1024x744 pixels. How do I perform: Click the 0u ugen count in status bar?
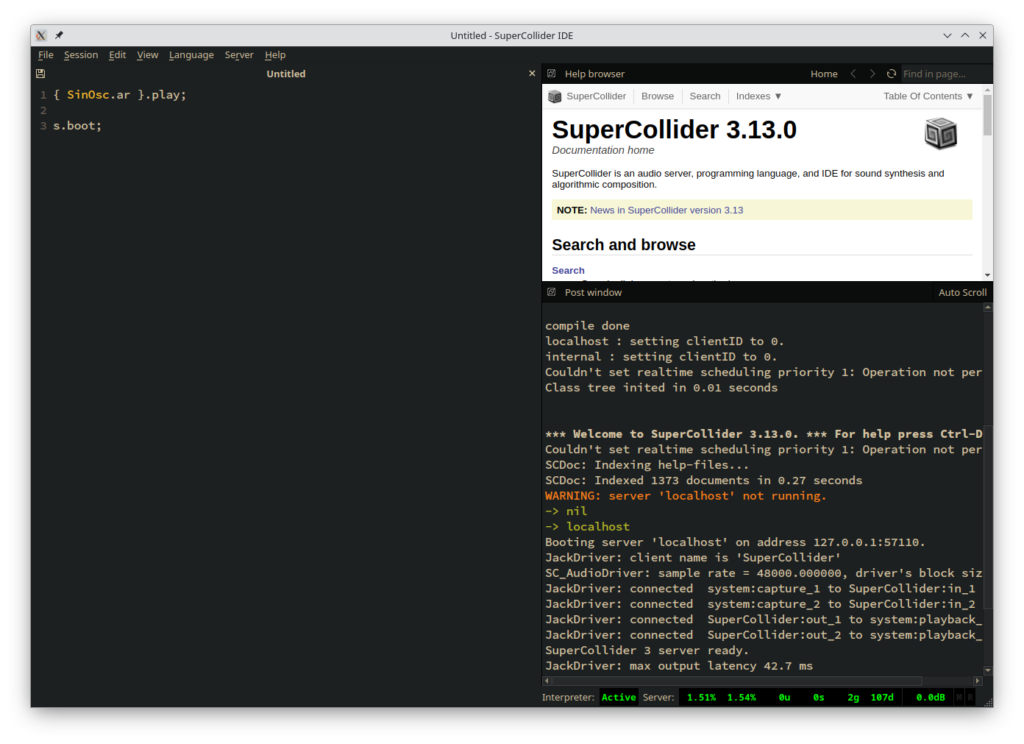coord(784,698)
